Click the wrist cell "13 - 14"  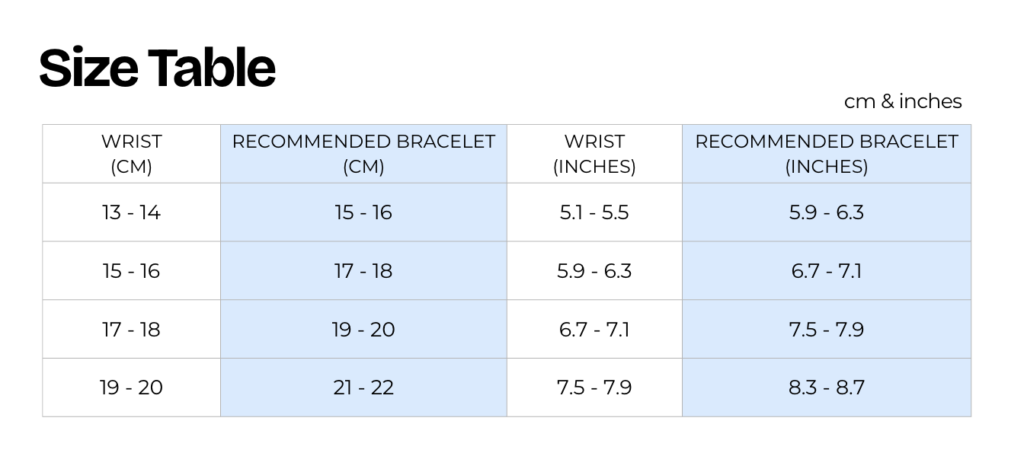coord(131,213)
